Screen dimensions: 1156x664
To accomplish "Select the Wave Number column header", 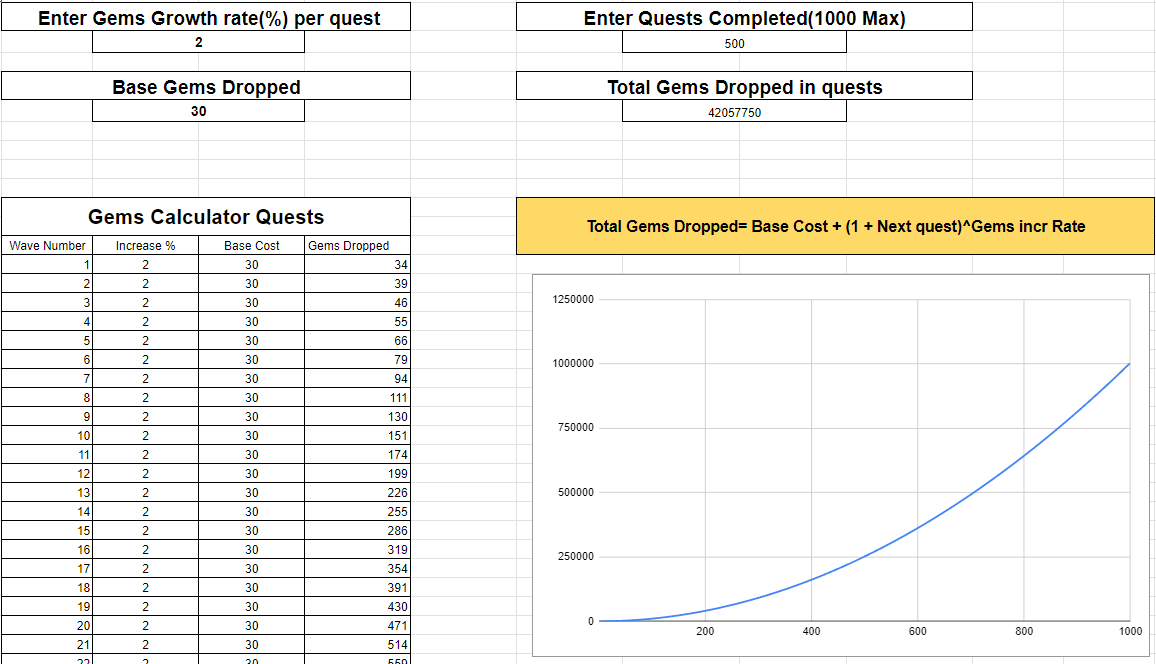I will [46, 245].
